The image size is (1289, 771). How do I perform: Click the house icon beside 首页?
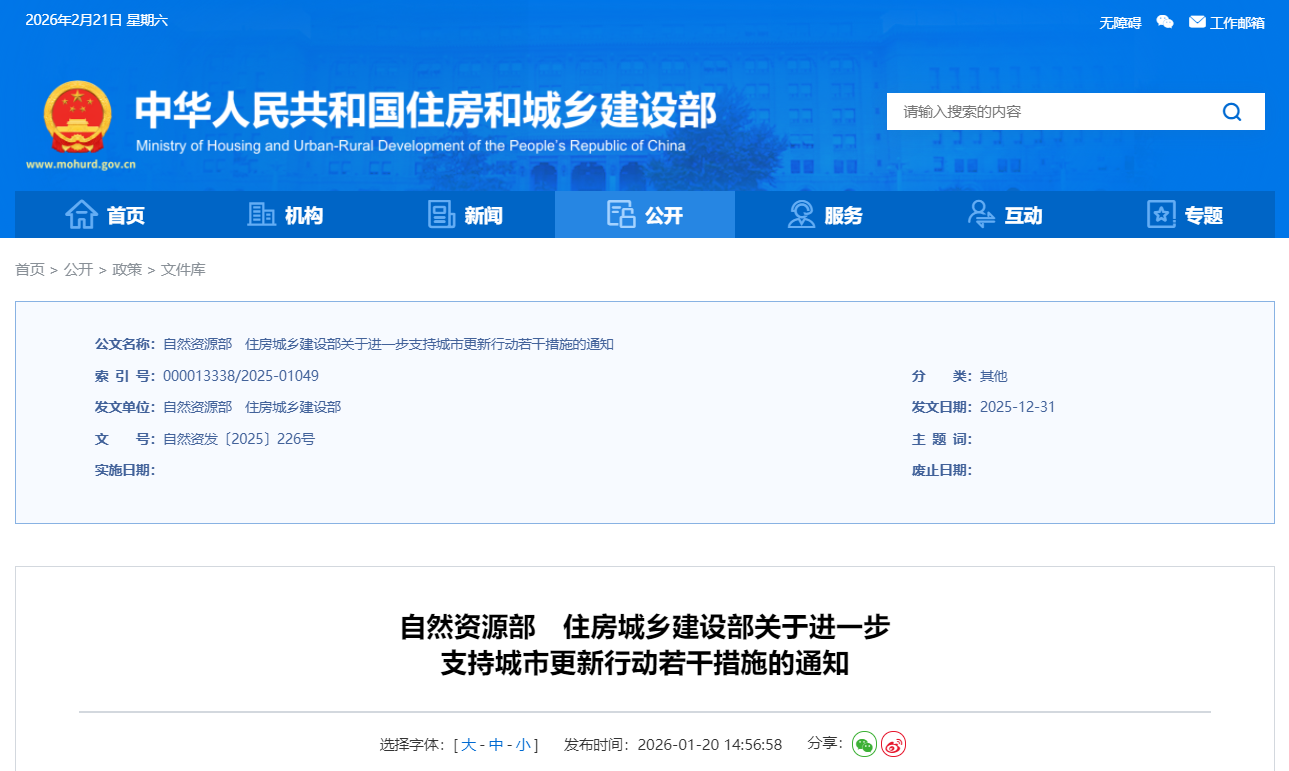[82, 214]
